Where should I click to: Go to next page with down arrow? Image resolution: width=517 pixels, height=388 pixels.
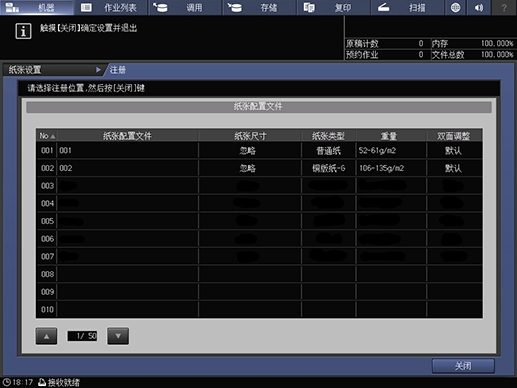pyautogui.click(x=118, y=336)
